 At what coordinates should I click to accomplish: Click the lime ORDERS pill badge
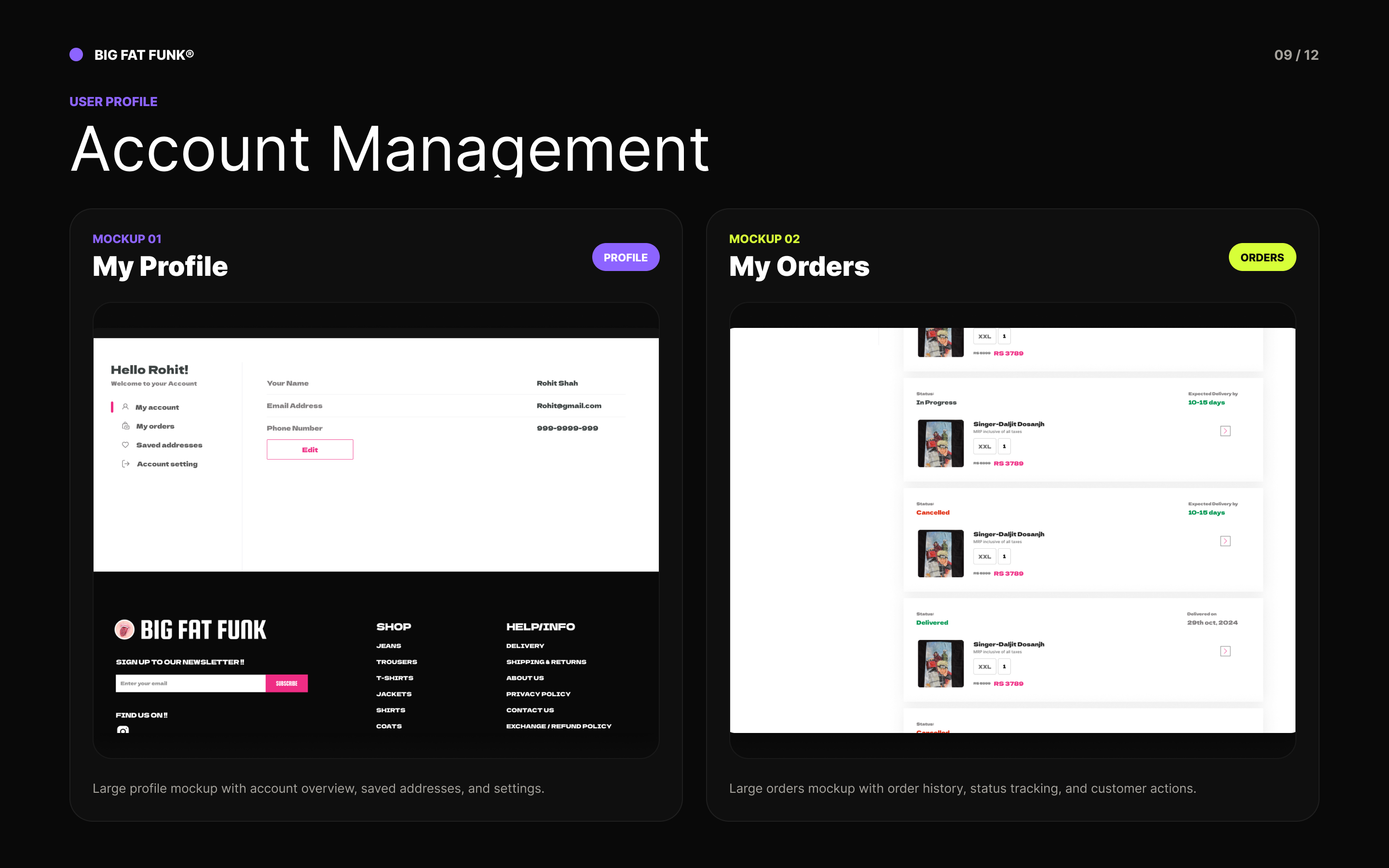[x=1262, y=257]
